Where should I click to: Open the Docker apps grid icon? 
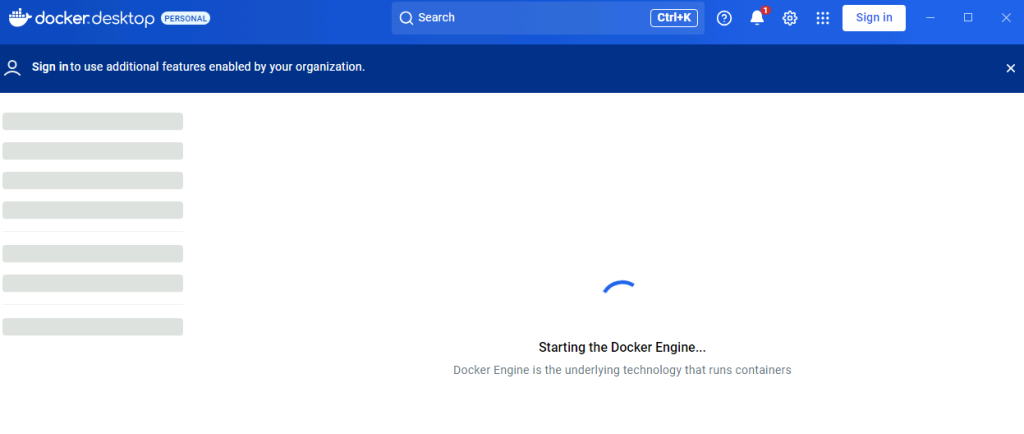[823, 18]
